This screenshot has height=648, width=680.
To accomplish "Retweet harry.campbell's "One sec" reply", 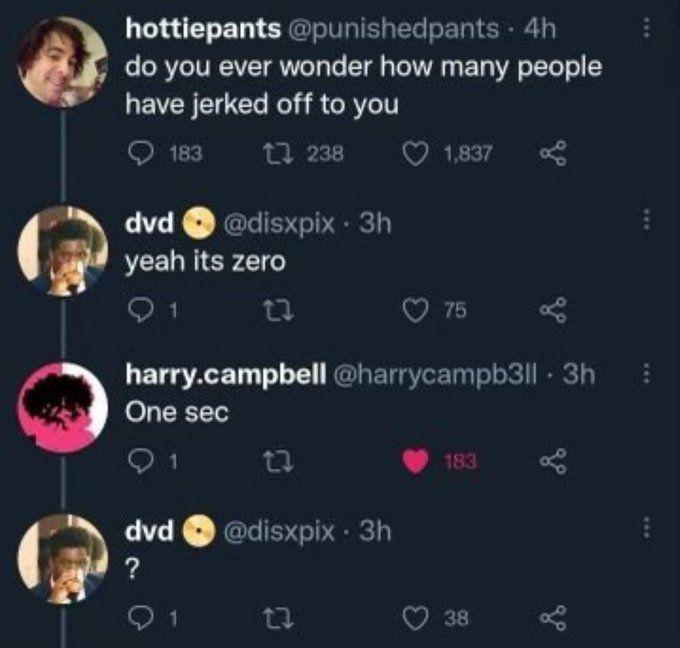I will 278,461.
